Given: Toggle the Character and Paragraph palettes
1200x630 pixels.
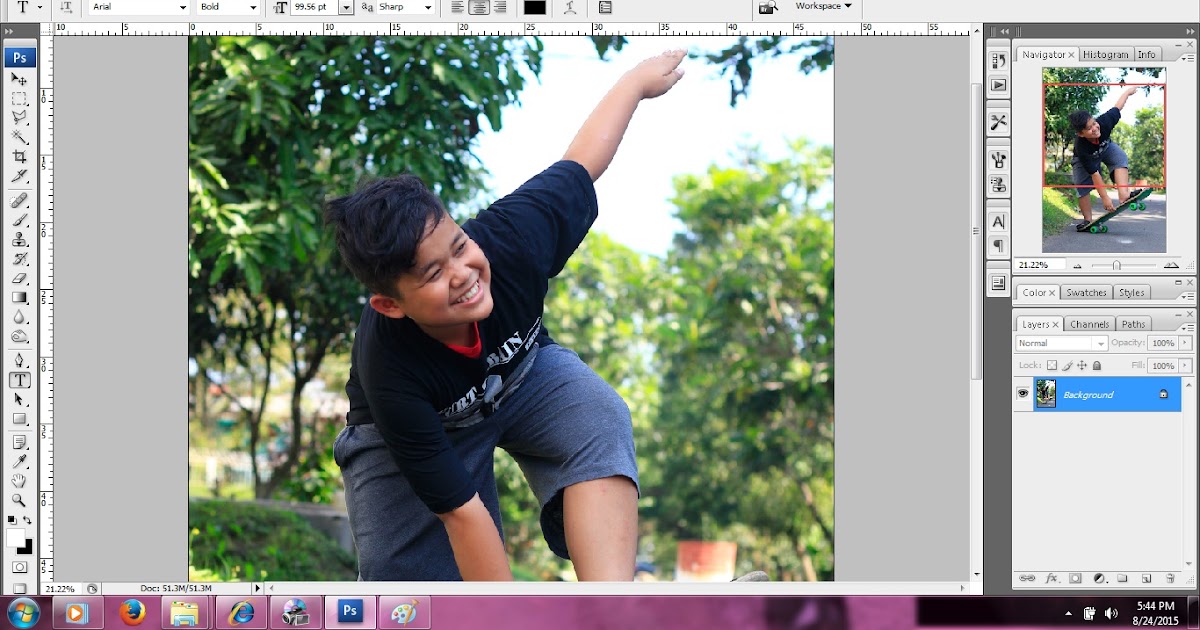Looking at the screenshot, I should (604, 7).
